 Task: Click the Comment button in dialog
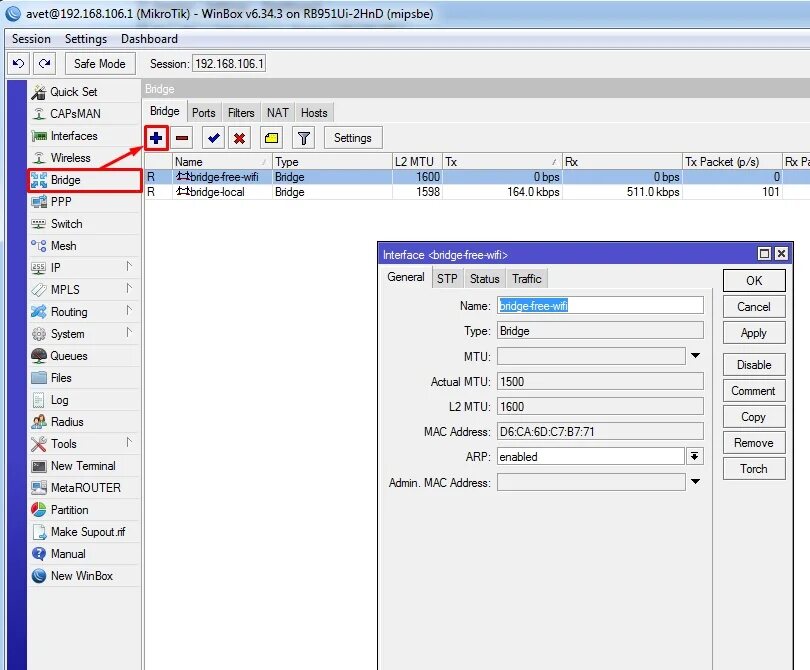(x=754, y=391)
